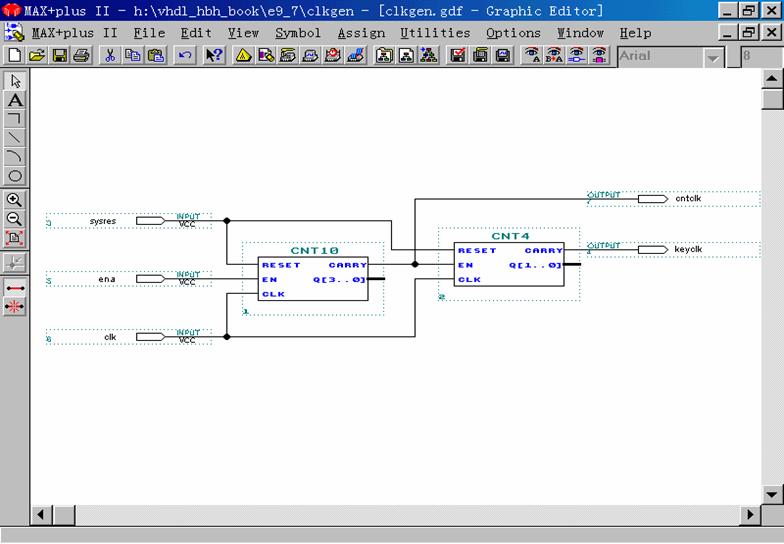Select the Text tool labeled A

point(15,100)
